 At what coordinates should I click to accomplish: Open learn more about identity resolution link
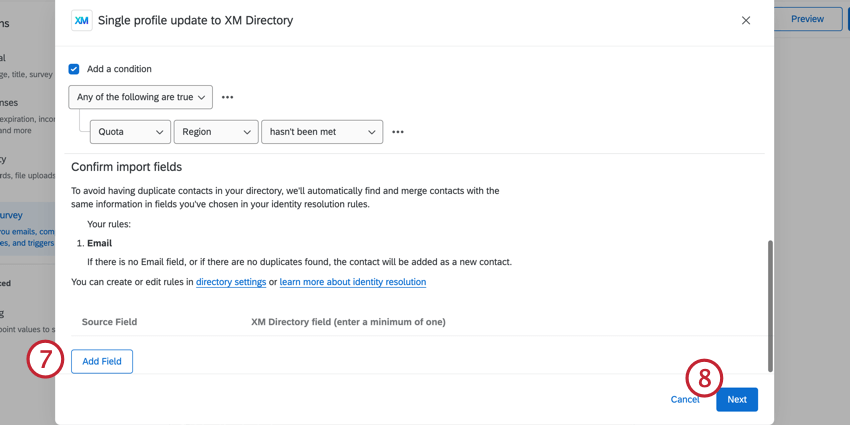353,282
